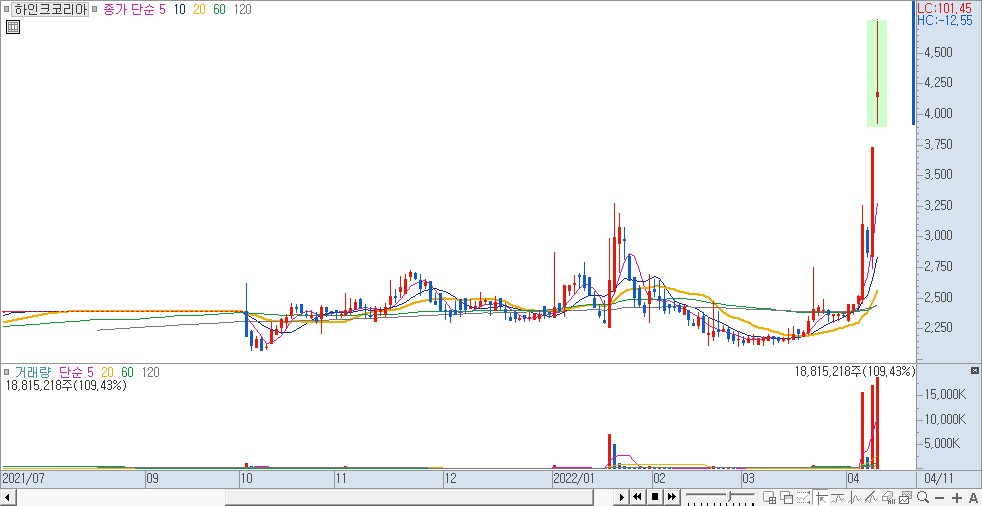Click the eraser with bars icon

tap(888, 498)
